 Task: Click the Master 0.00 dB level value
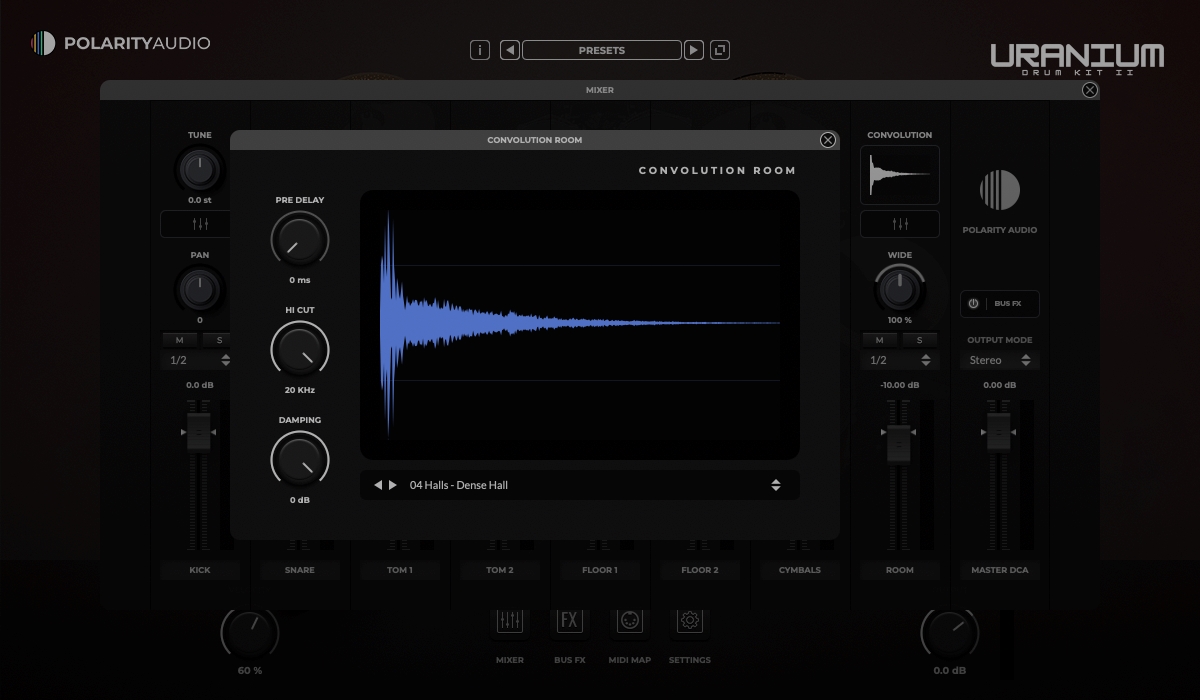click(x=1000, y=385)
